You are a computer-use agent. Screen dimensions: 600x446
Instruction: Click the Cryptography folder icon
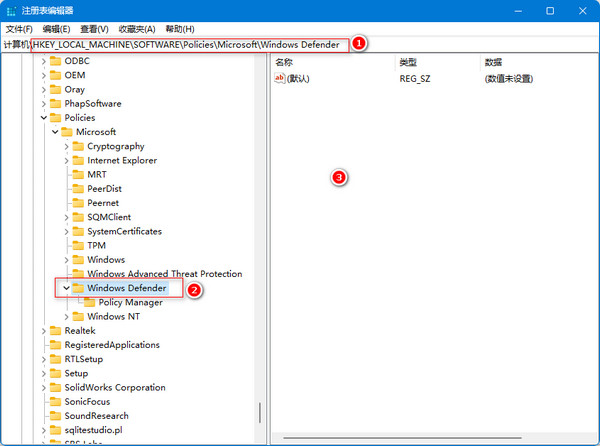tap(78, 146)
